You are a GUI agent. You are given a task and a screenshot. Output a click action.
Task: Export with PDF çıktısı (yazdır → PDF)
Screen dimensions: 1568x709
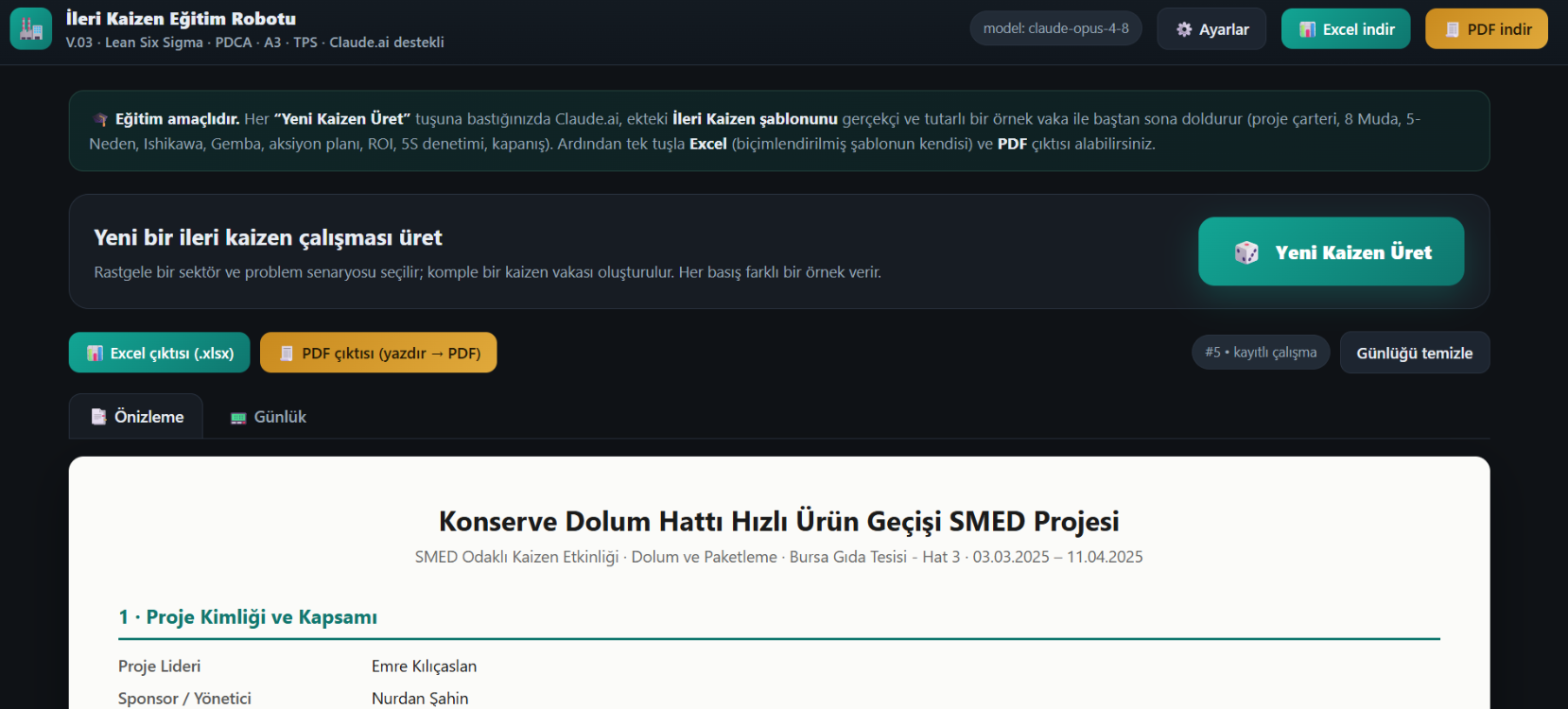coord(378,353)
